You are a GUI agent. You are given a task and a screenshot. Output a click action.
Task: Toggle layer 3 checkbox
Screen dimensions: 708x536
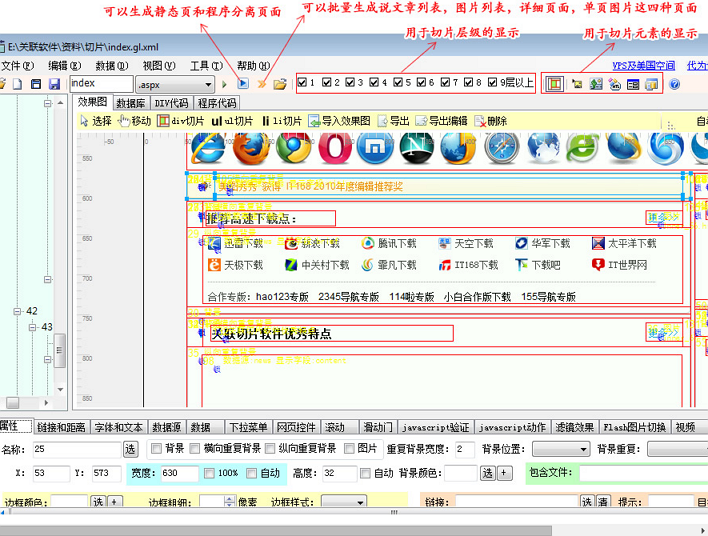tap(350, 82)
